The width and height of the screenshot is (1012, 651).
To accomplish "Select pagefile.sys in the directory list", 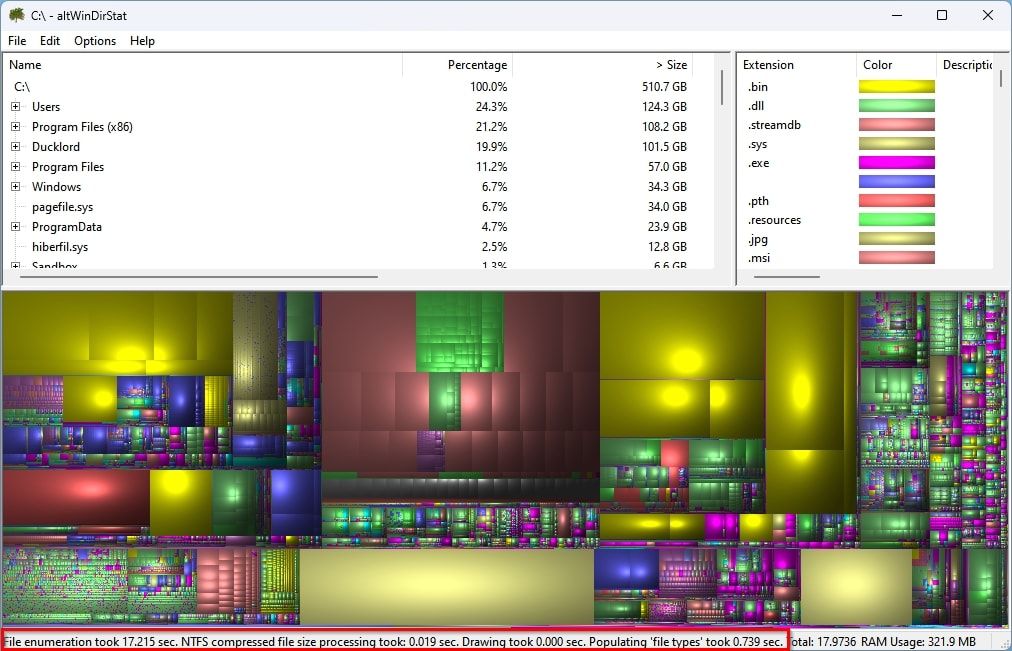I will coord(65,207).
